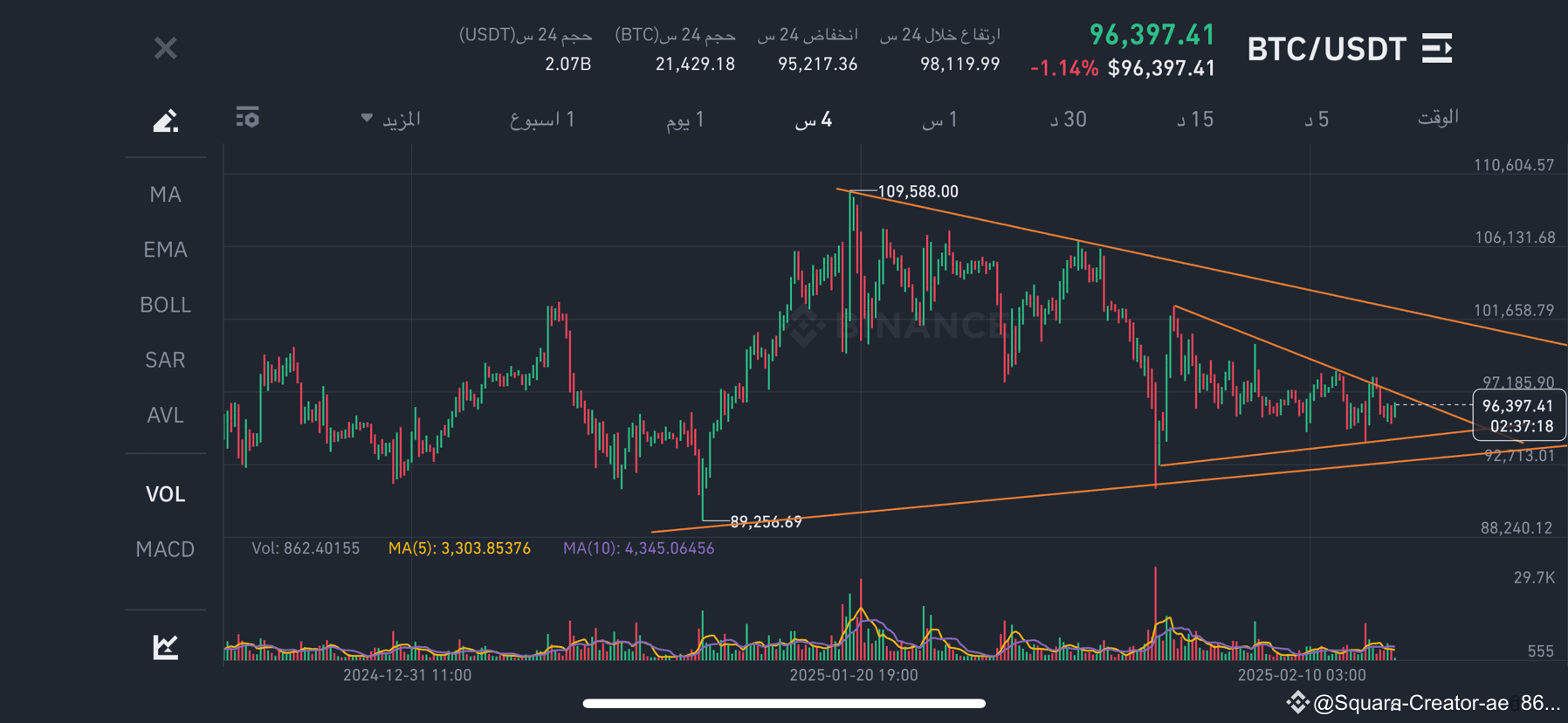Select the 30 د timeframe
The image size is (1568, 723).
(x=1069, y=120)
